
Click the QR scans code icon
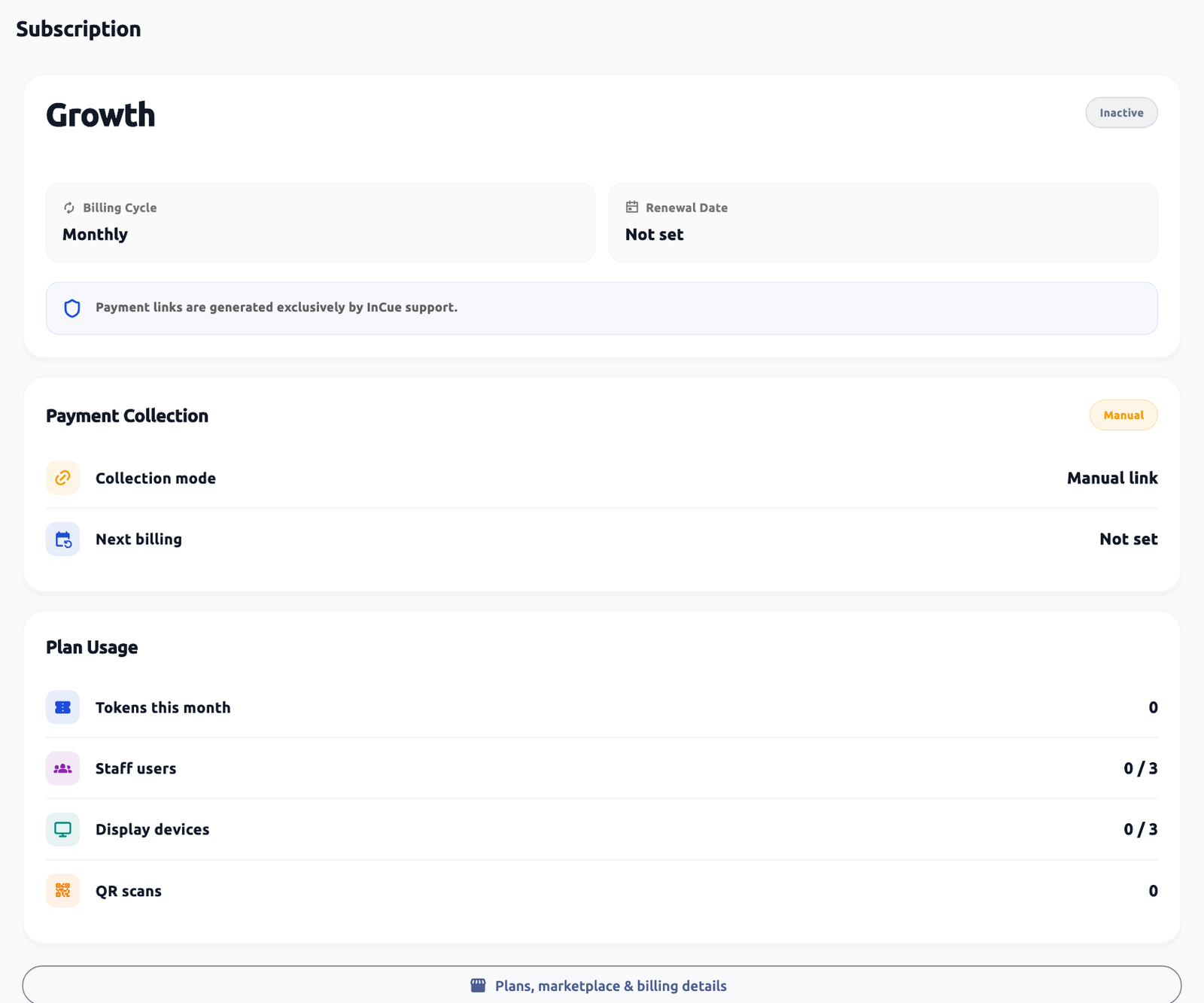(62, 891)
